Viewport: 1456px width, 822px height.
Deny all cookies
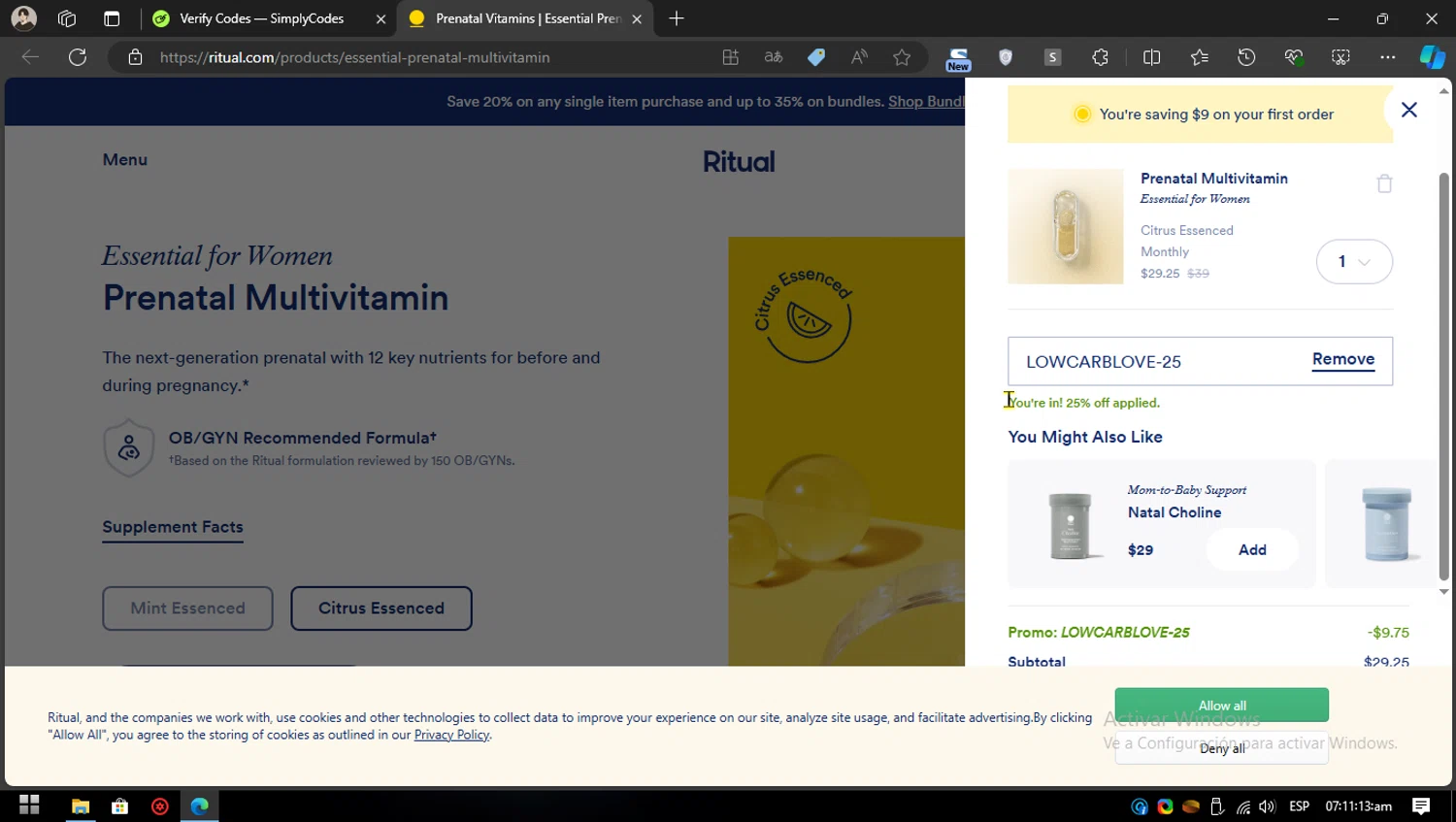coord(1221,748)
